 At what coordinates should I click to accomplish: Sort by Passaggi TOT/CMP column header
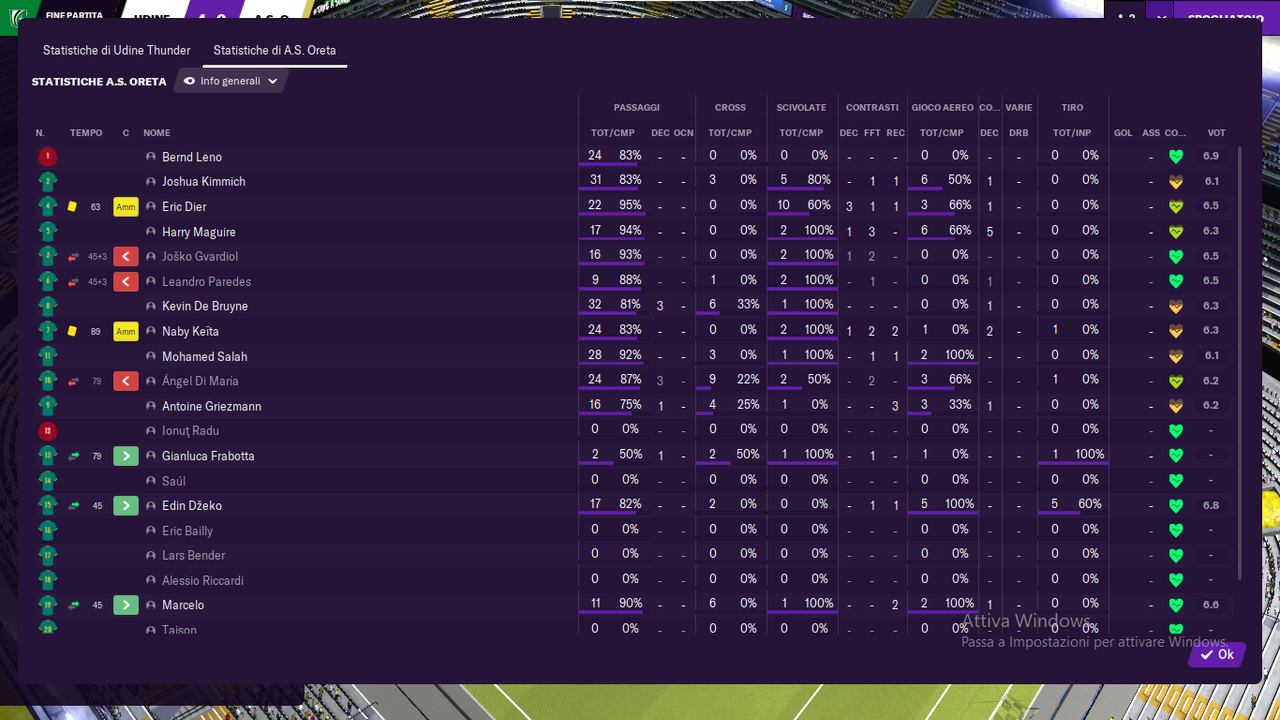click(613, 133)
